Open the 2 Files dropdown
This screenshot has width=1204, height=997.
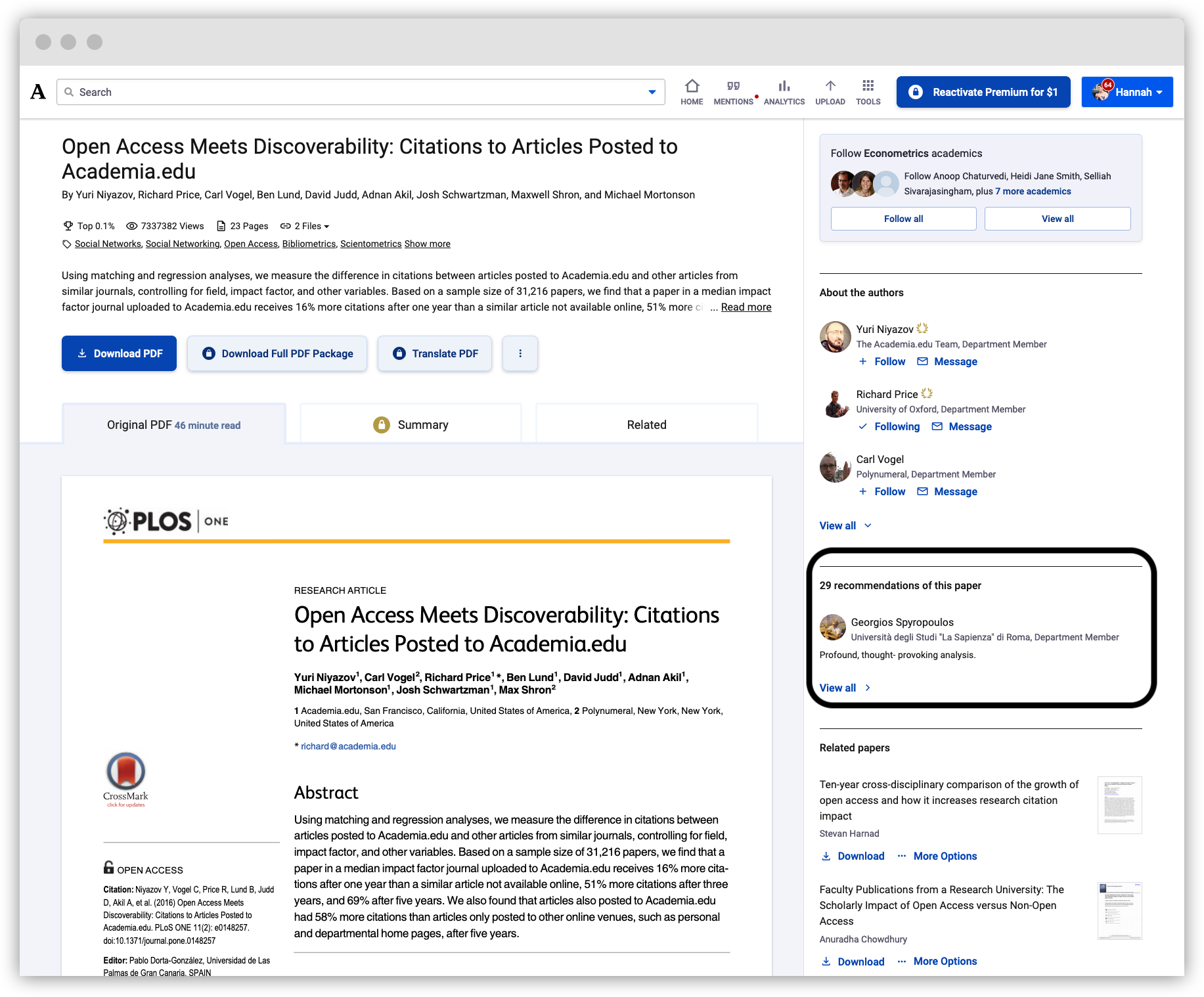pyautogui.click(x=305, y=226)
